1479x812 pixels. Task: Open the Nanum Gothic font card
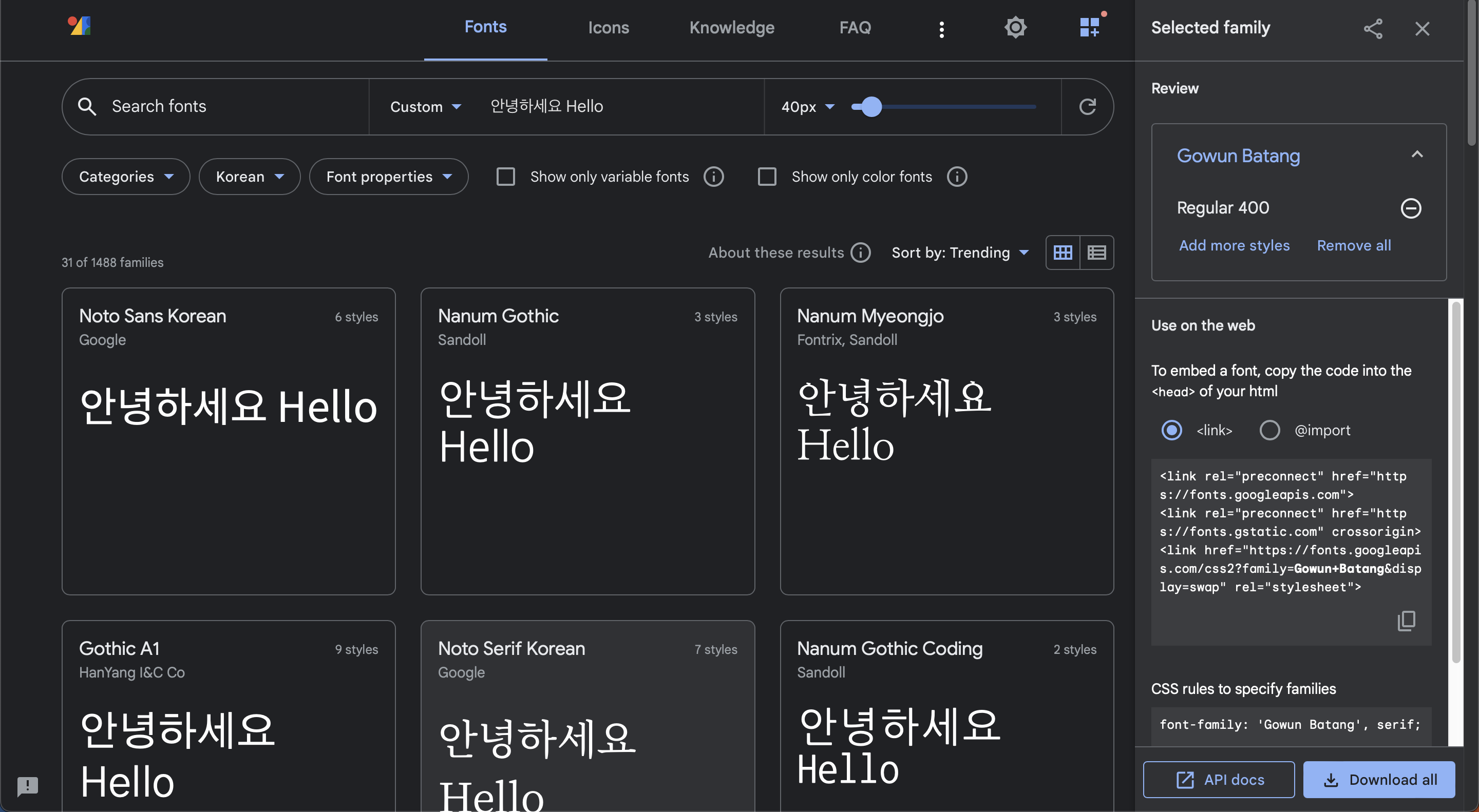click(x=587, y=441)
